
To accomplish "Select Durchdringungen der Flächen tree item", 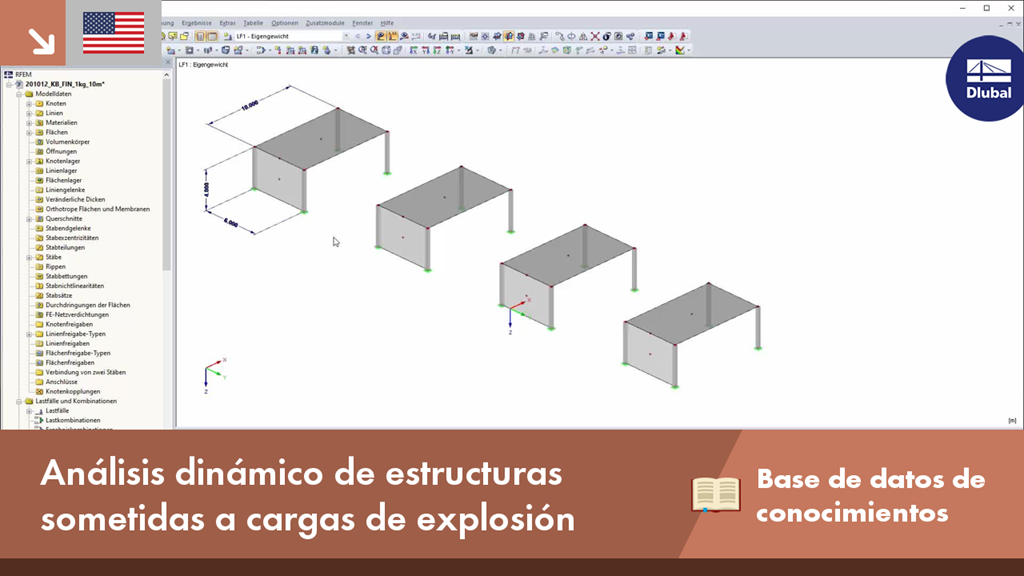I will (x=88, y=305).
